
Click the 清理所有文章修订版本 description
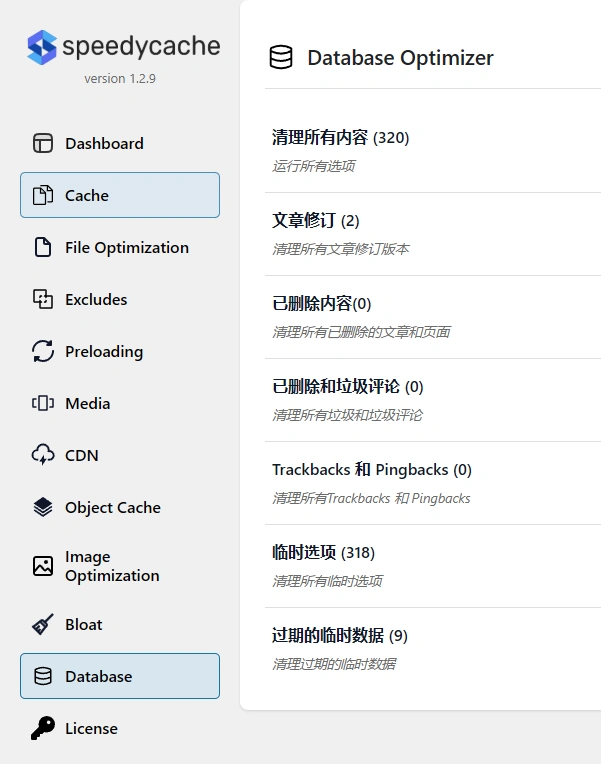341,249
